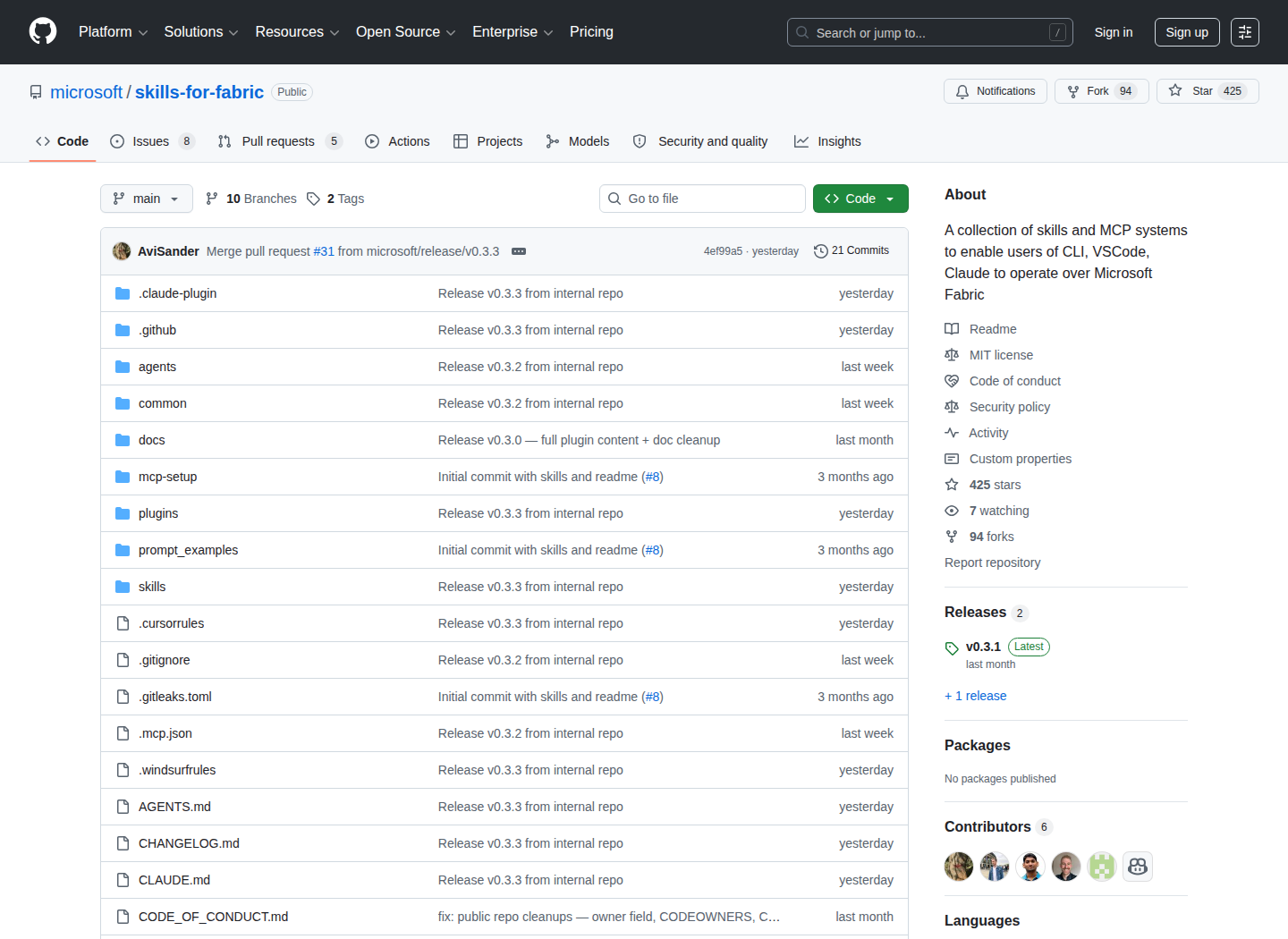Click the star icon next to 425 stars
Viewport: 1288px width, 939px height.
952,485
